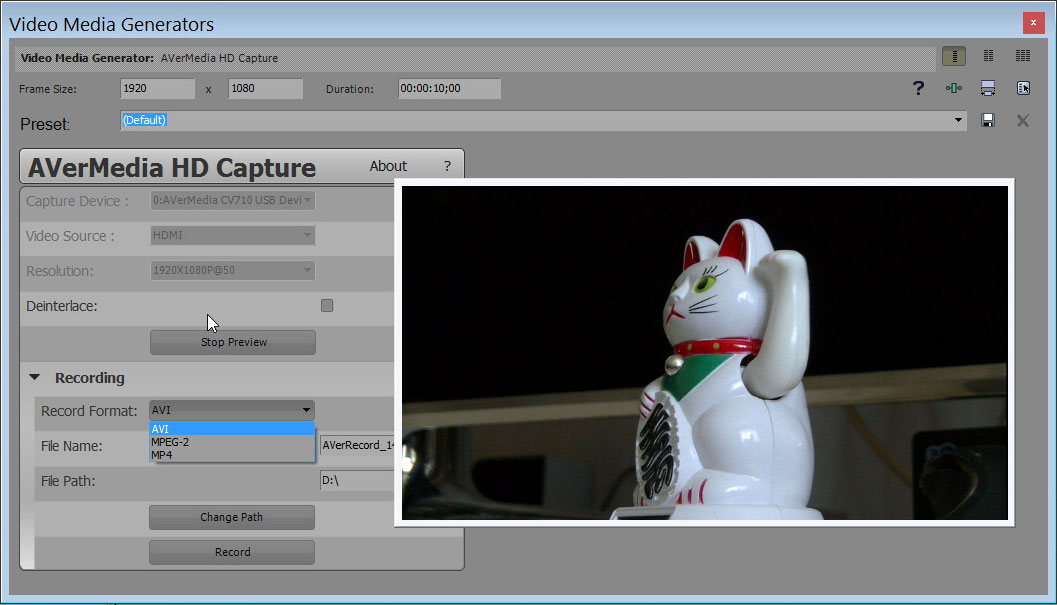
Task: Click the File Name field AVerRecord
Action: pyautogui.click(x=357, y=445)
